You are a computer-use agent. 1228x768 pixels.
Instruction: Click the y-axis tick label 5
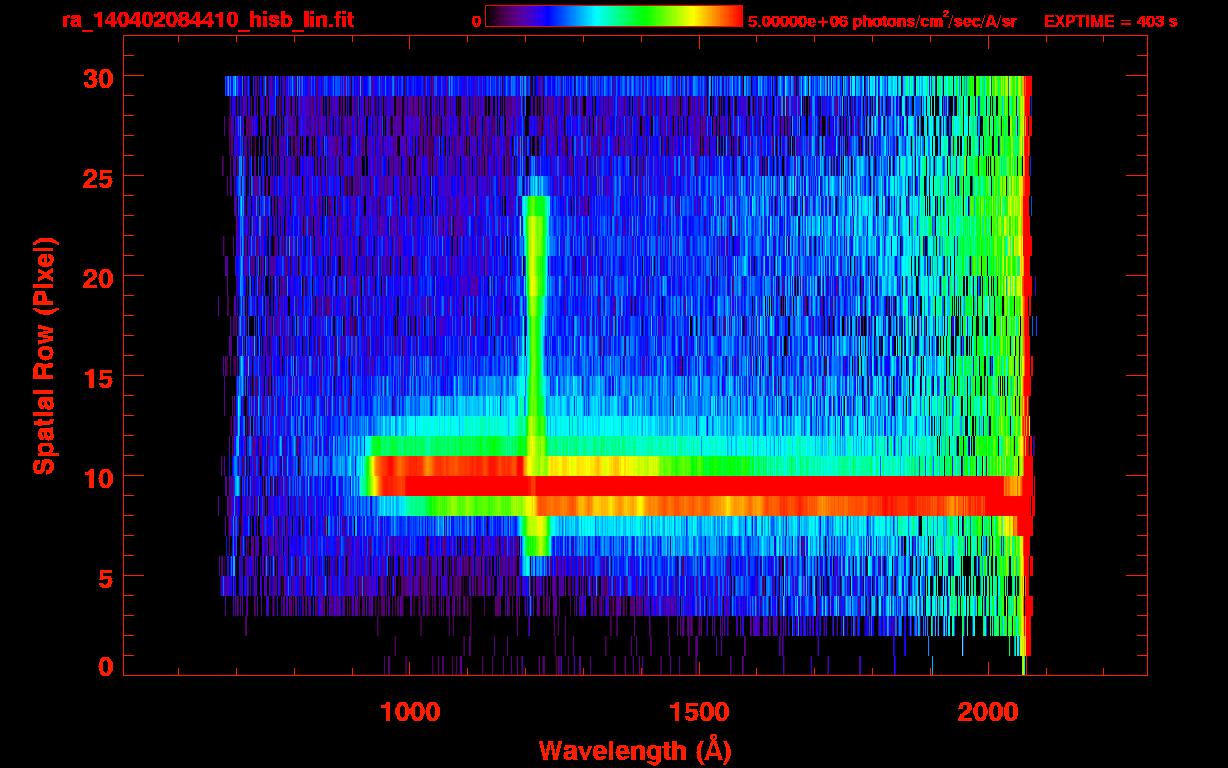coord(105,577)
